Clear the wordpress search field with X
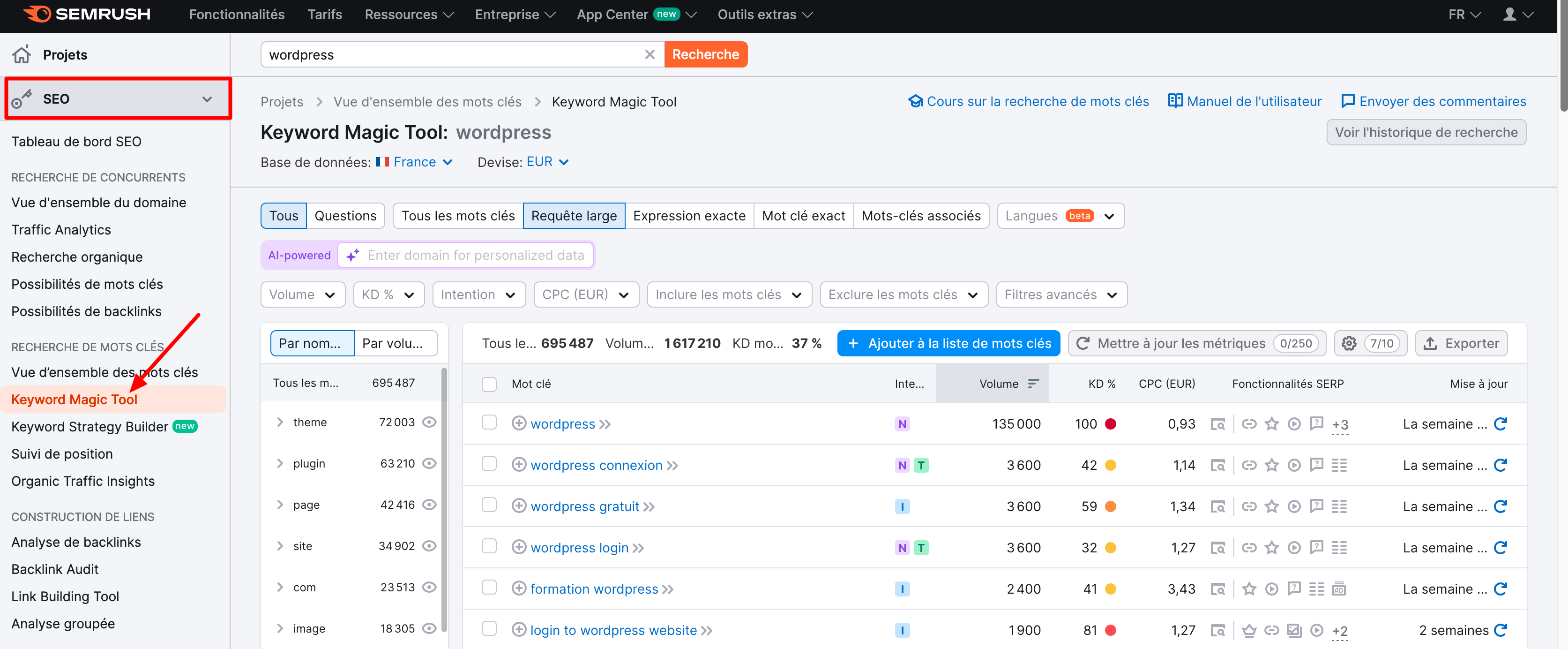This screenshot has width=1568, height=649. click(x=650, y=55)
